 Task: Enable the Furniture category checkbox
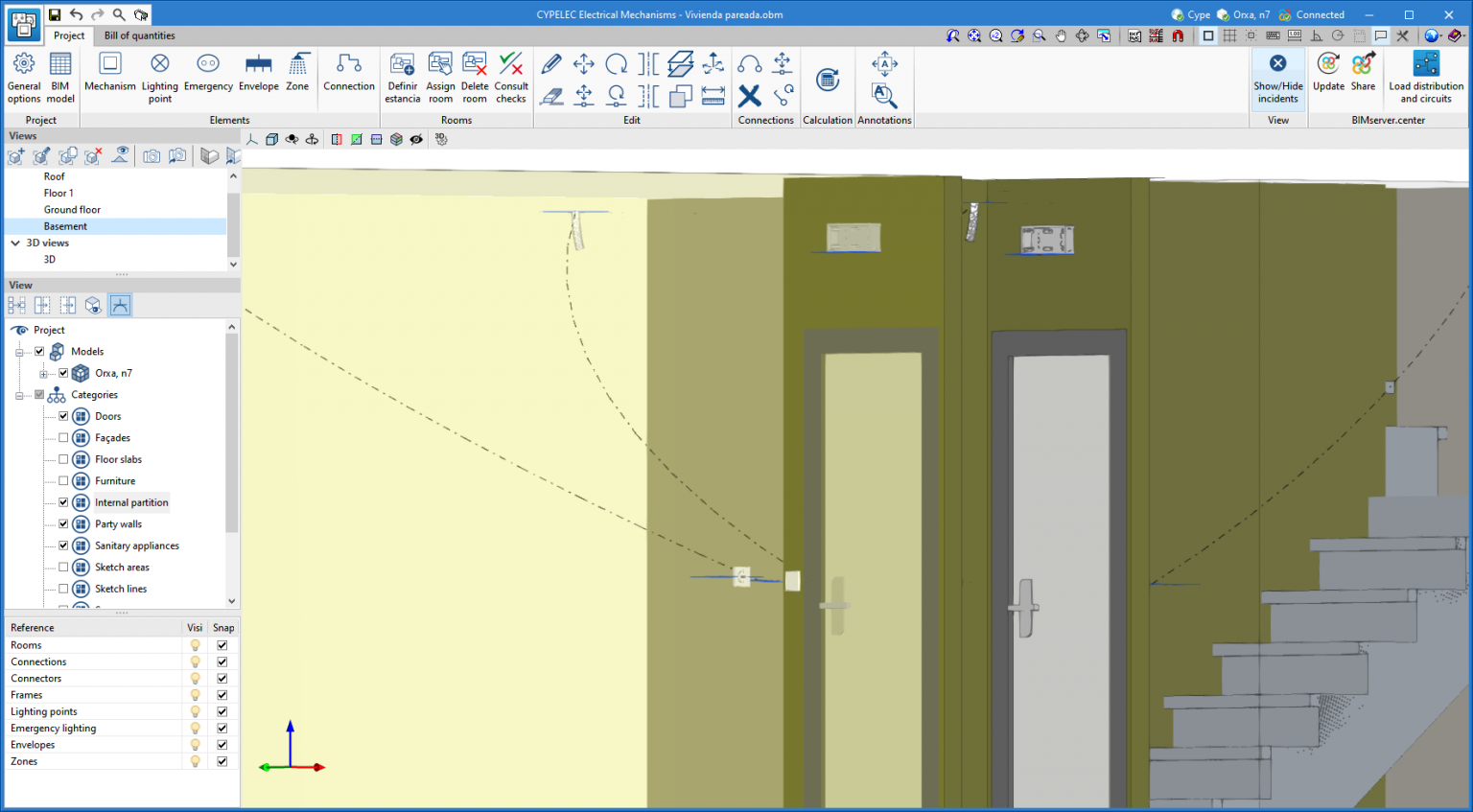pyautogui.click(x=63, y=481)
